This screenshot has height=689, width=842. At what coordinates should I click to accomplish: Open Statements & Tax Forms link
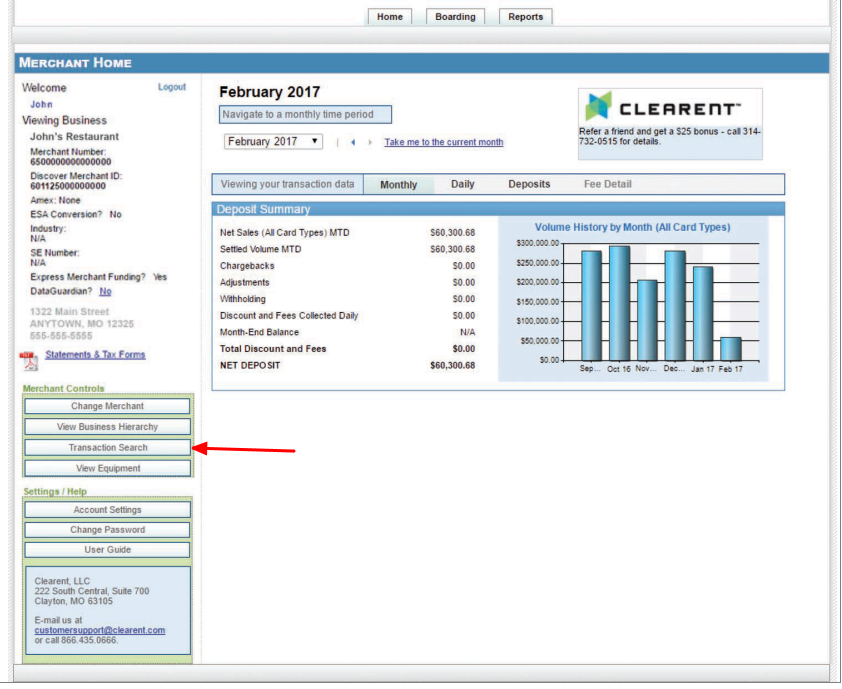pyautogui.click(x=95, y=354)
